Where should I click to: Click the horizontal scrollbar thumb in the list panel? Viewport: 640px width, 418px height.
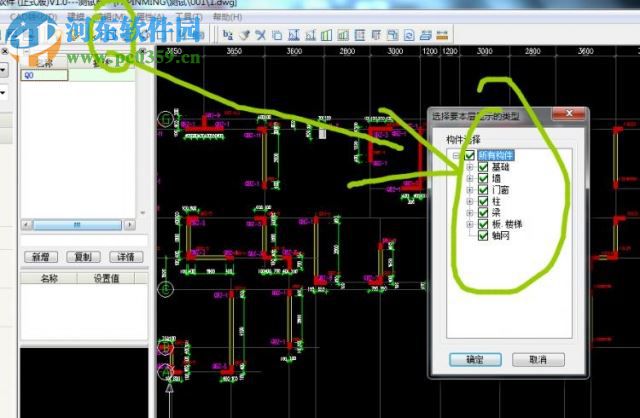click(78, 225)
